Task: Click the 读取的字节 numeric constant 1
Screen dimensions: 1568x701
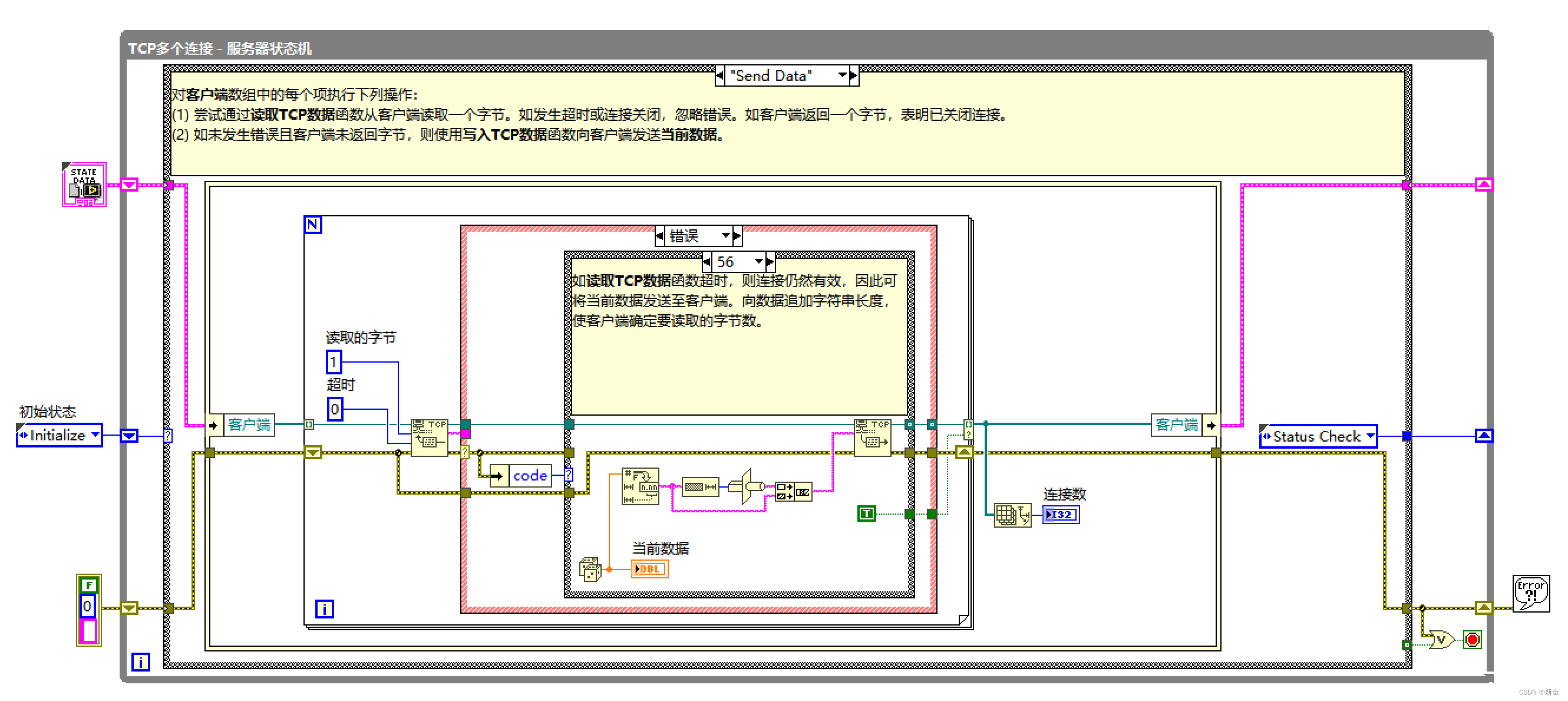Action: [334, 363]
